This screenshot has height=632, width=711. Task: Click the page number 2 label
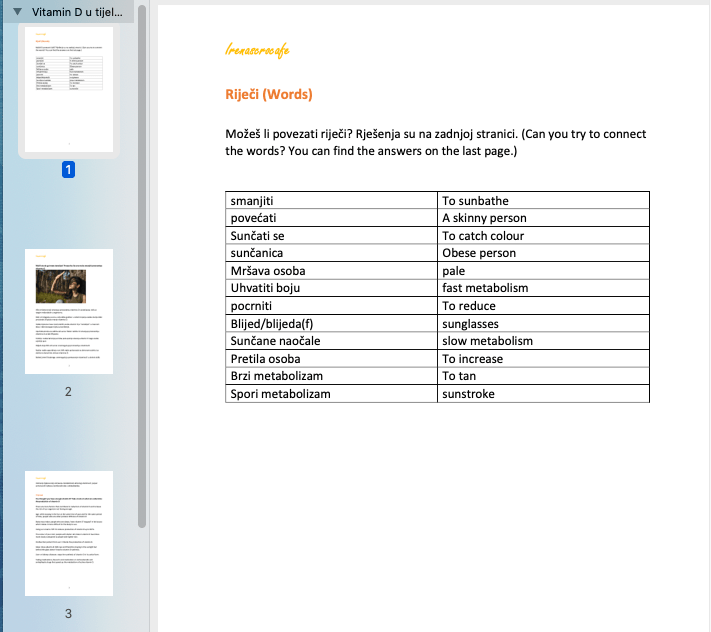[x=68, y=391]
